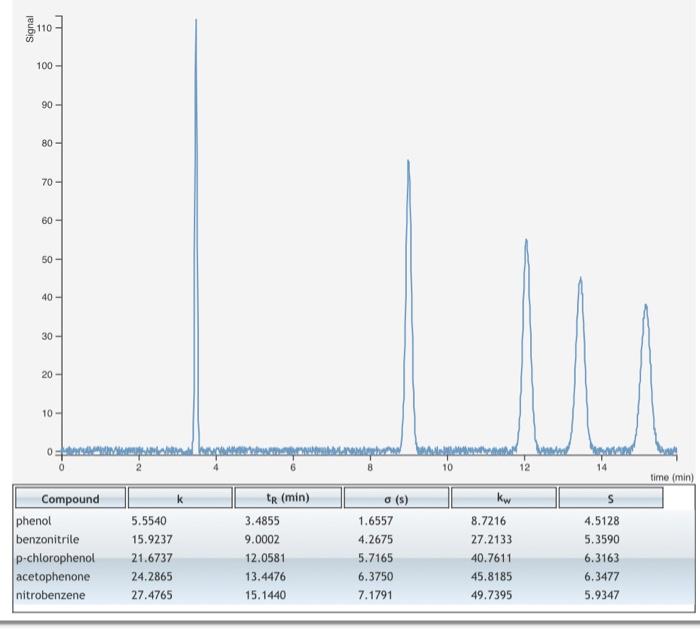Select the acetophenone compound name
700x629 pixels.
point(53,576)
